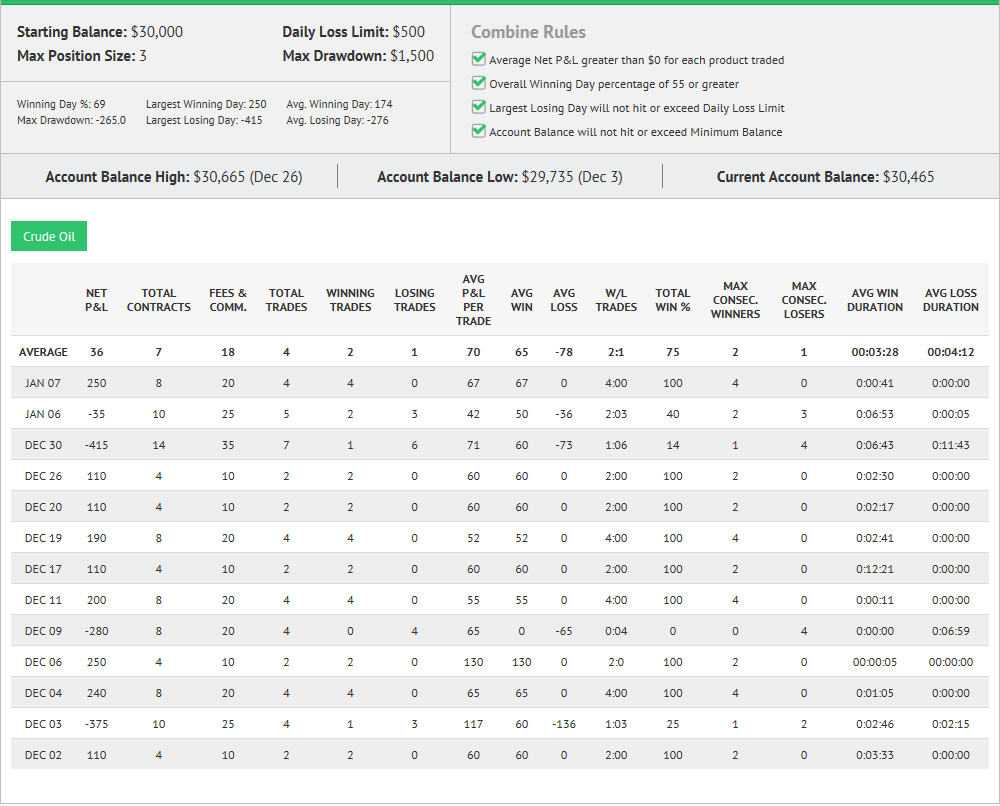The height and width of the screenshot is (806, 1000).
Task: Click the AVG WIN column header
Action: (x=522, y=300)
